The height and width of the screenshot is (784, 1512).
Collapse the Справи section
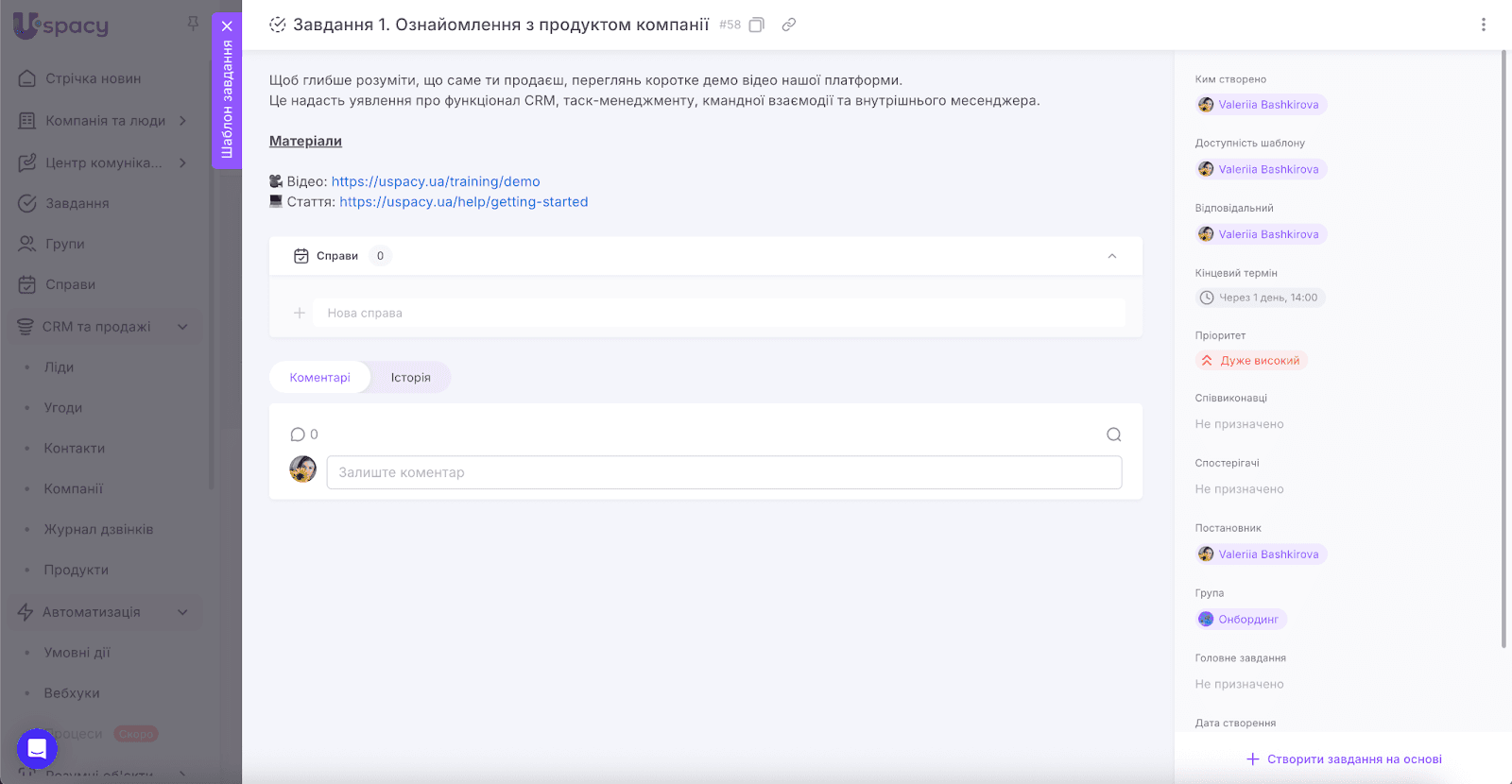pyautogui.click(x=1111, y=256)
